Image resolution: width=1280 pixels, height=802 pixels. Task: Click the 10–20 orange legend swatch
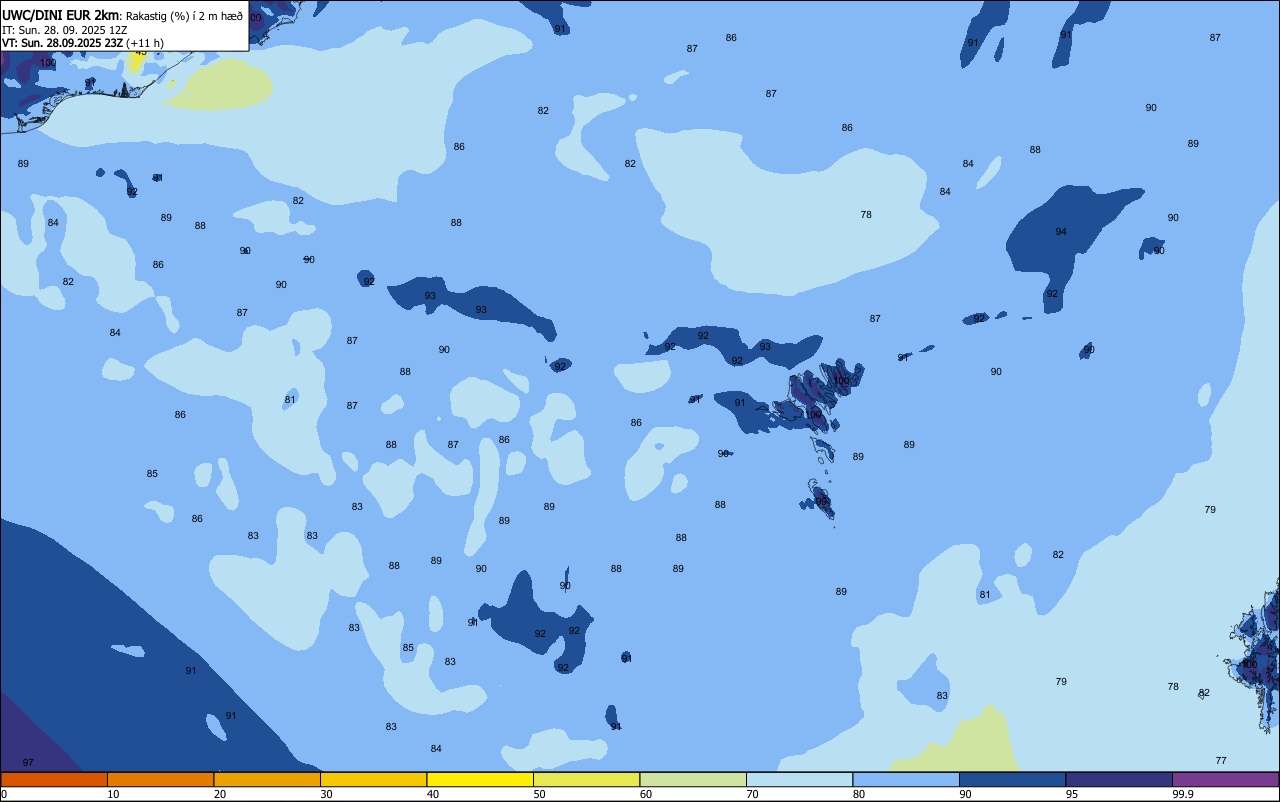click(x=160, y=779)
